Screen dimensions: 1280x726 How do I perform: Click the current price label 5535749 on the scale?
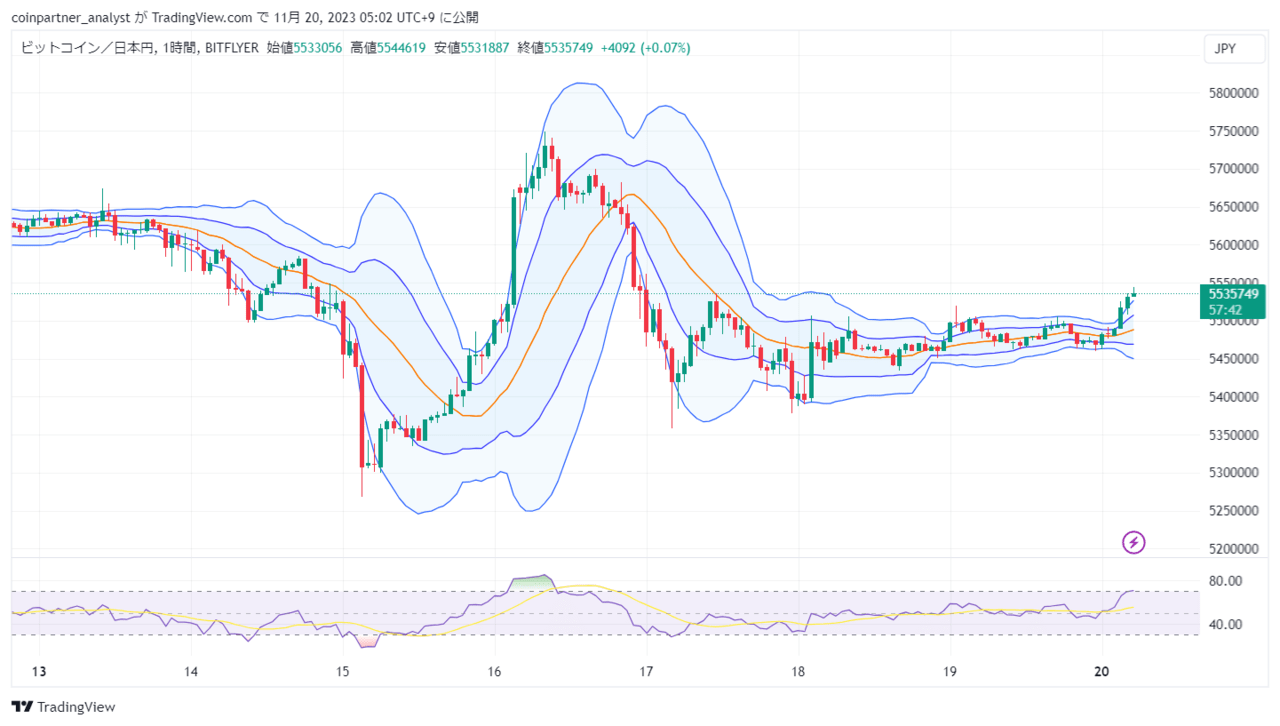(1232, 292)
